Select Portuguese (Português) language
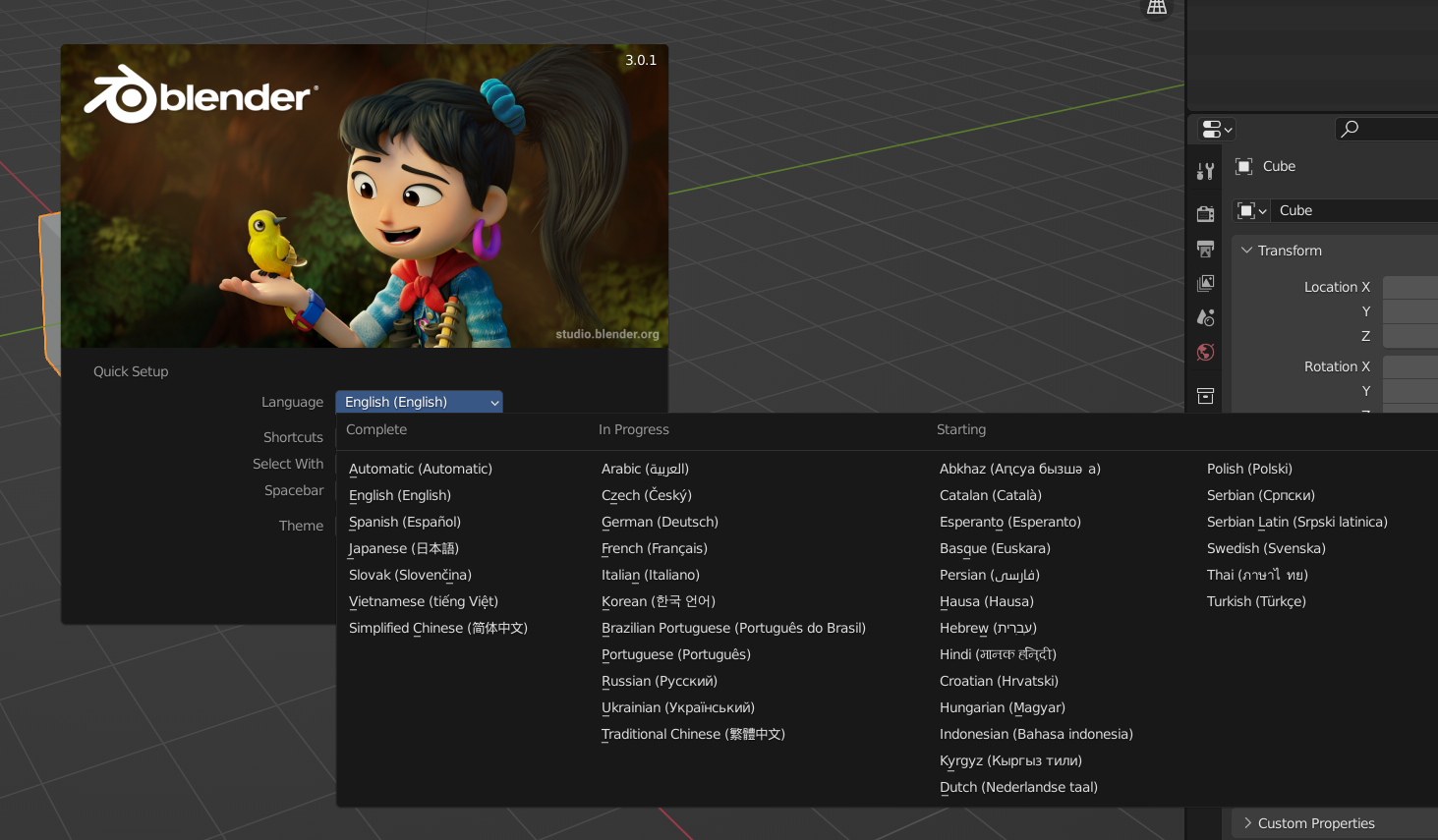Screen dimensions: 1438x840 [x=676, y=654]
